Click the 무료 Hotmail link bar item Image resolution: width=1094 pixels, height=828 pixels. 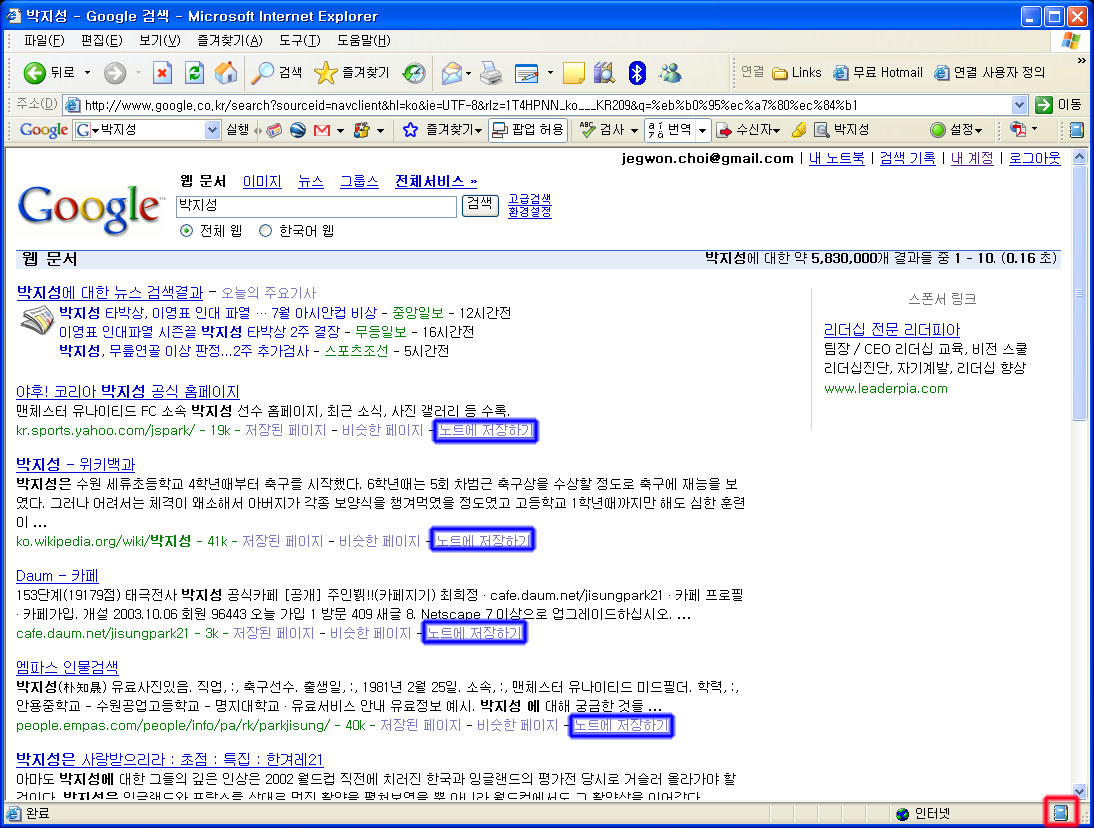(879, 73)
